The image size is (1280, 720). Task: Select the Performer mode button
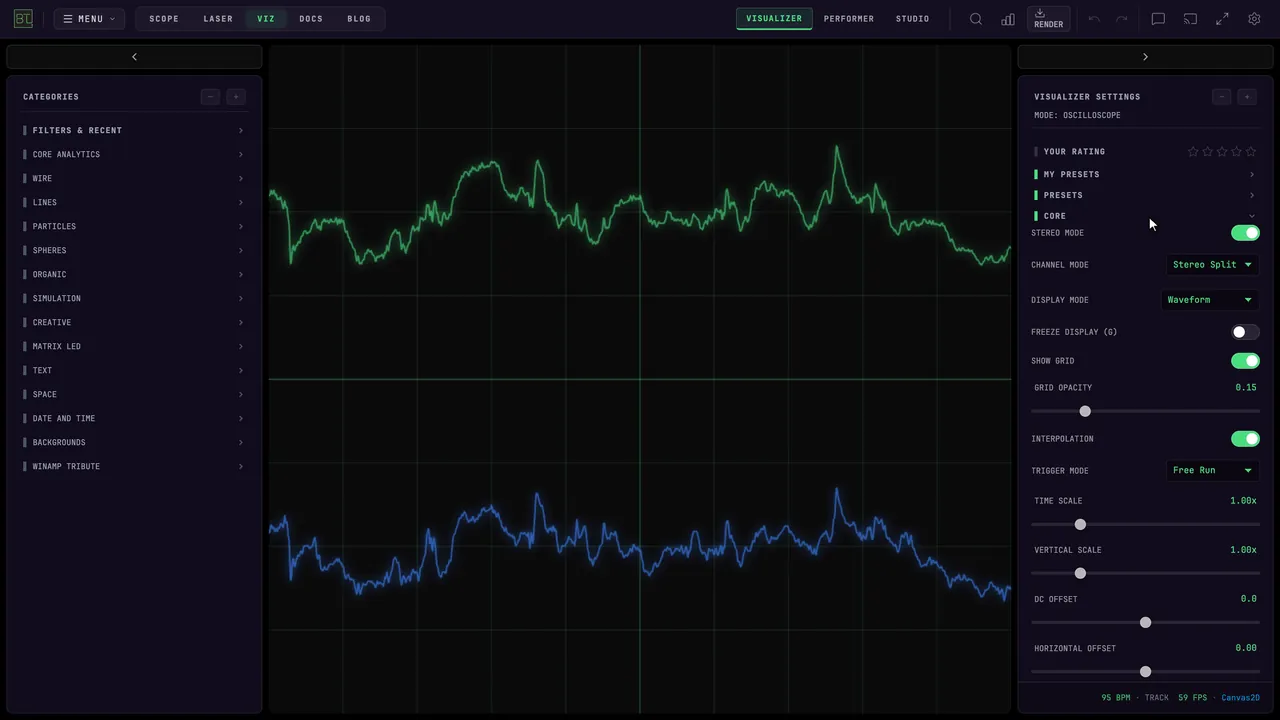pyautogui.click(x=849, y=19)
